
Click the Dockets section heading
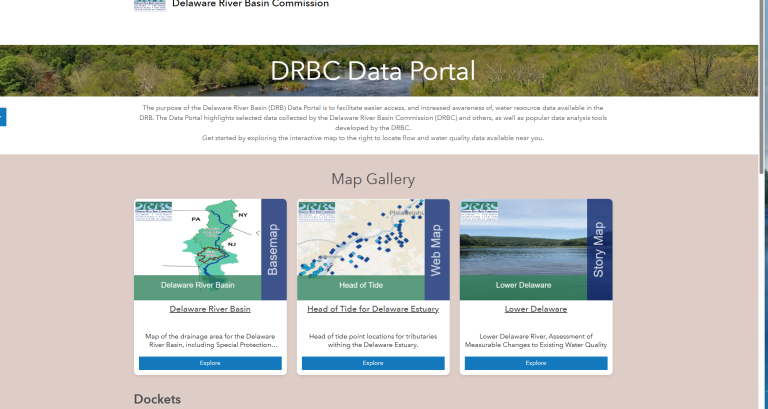(x=157, y=399)
